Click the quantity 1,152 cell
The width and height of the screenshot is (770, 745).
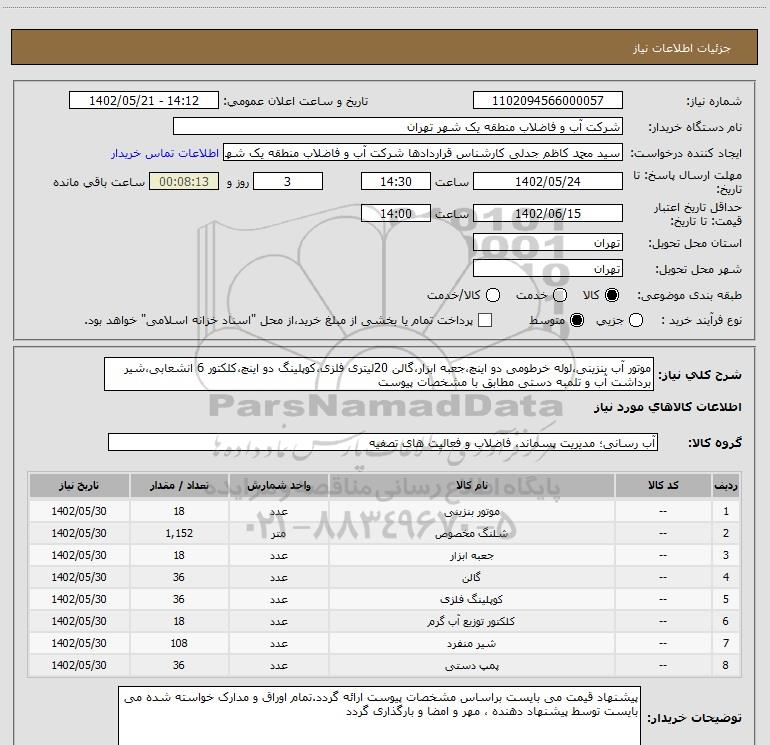tap(179, 533)
